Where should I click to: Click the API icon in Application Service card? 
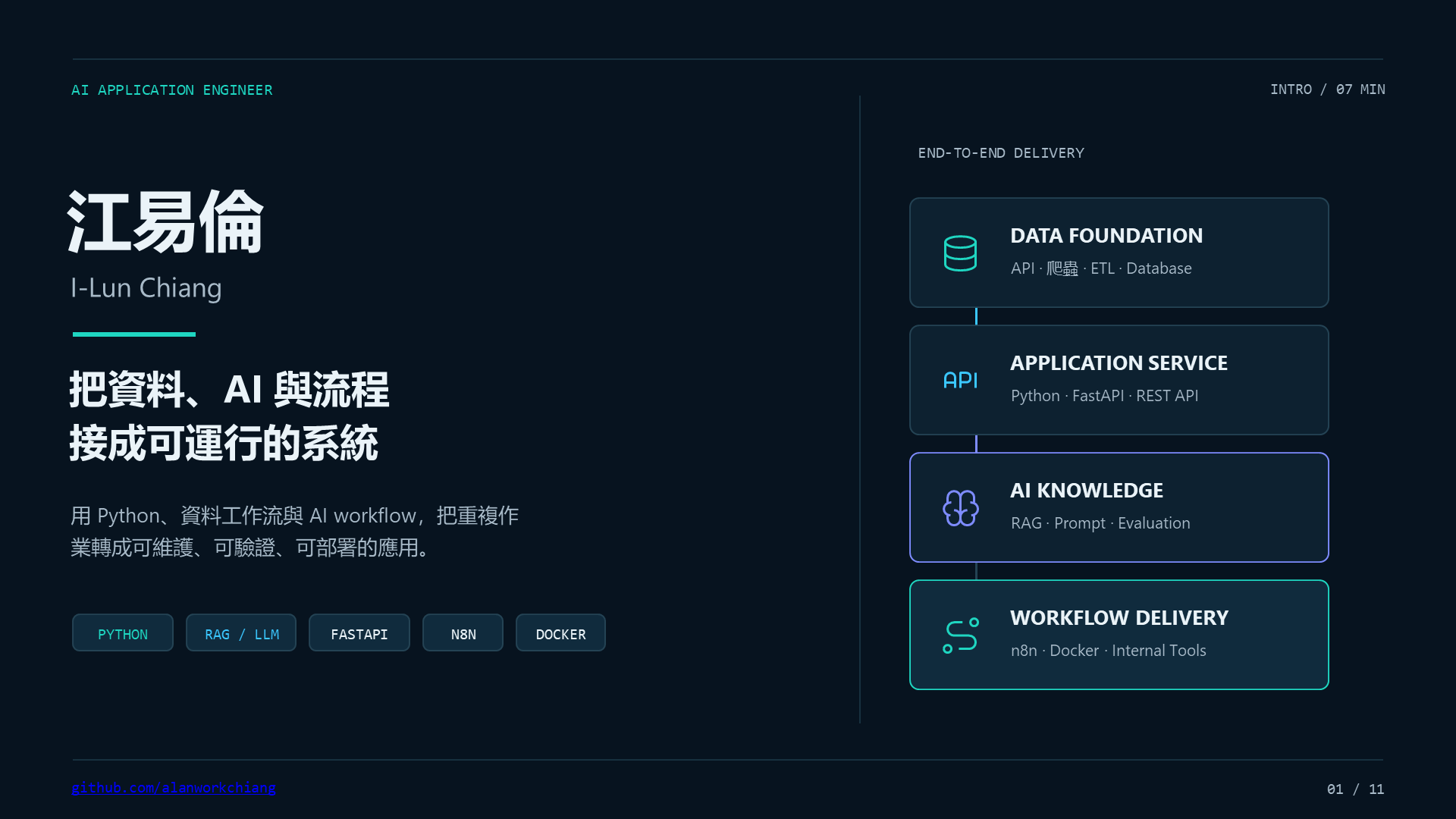[960, 381]
